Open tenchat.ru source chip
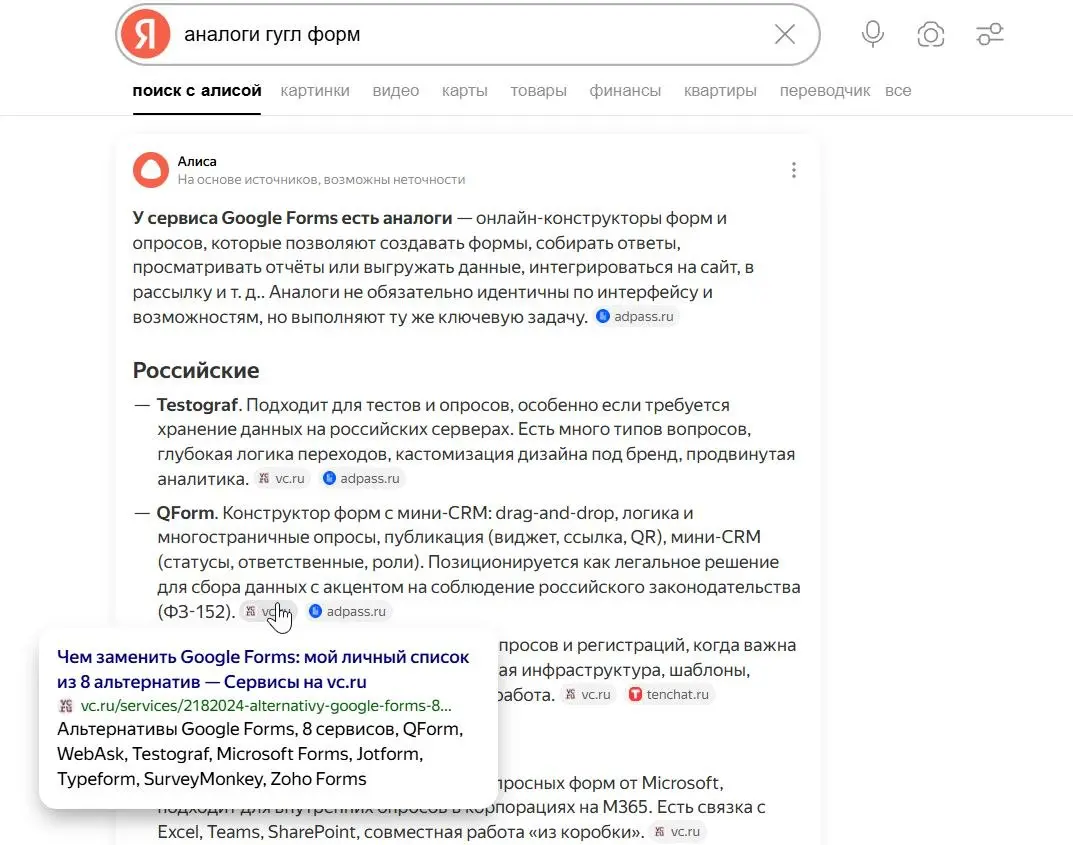 tap(670, 694)
